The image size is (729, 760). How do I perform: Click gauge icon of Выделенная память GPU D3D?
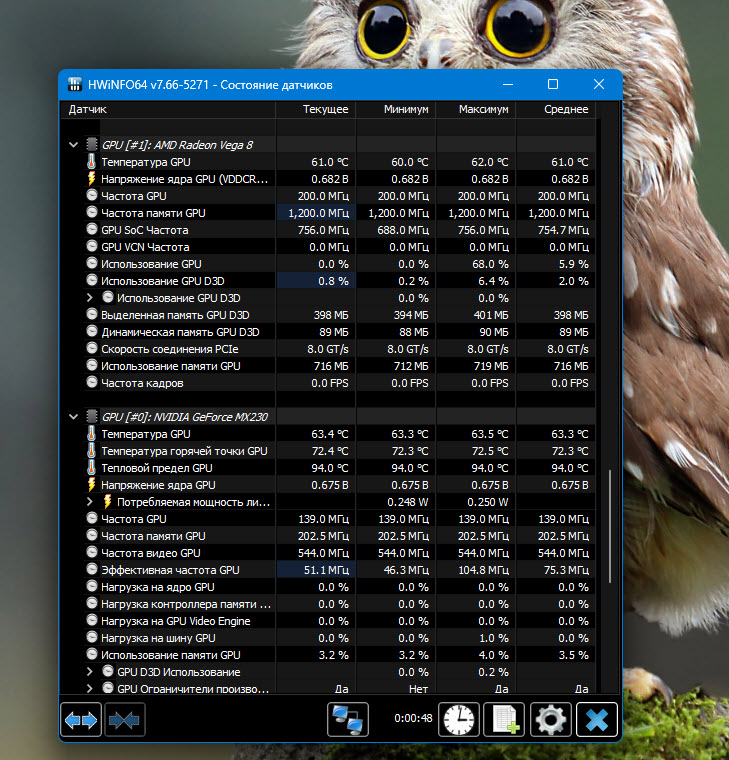pos(92,314)
